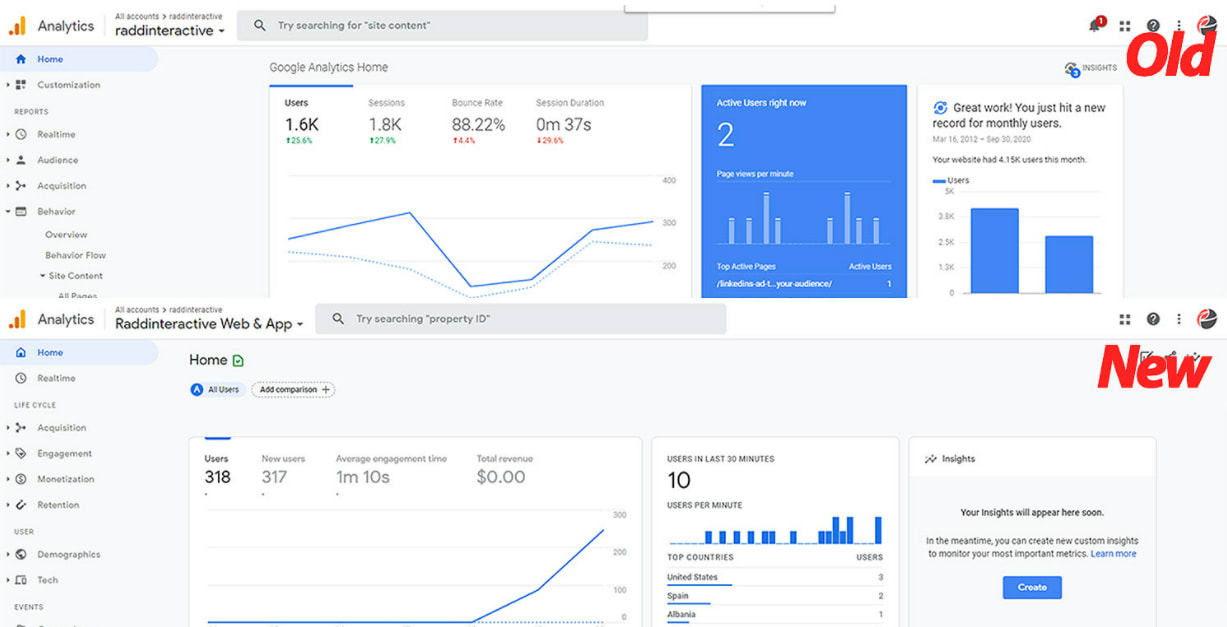Viewport: 1227px width, 627px height.
Task: Open Overview under Behavior
Action: point(66,234)
